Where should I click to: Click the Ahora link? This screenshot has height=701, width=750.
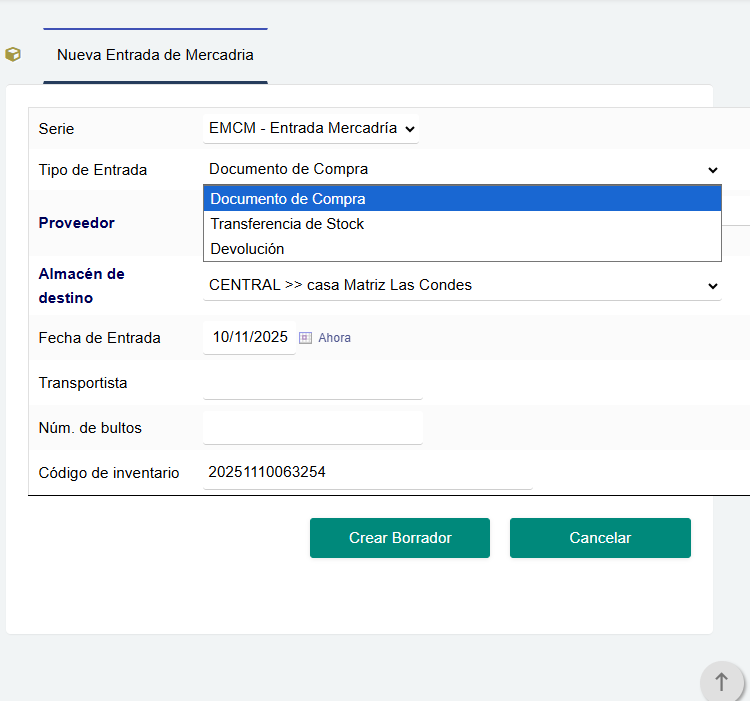(x=334, y=338)
